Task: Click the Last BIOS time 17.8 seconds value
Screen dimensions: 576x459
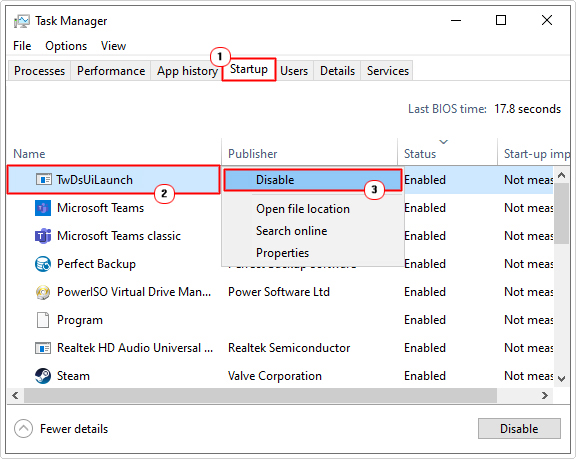Action: click(x=527, y=109)
